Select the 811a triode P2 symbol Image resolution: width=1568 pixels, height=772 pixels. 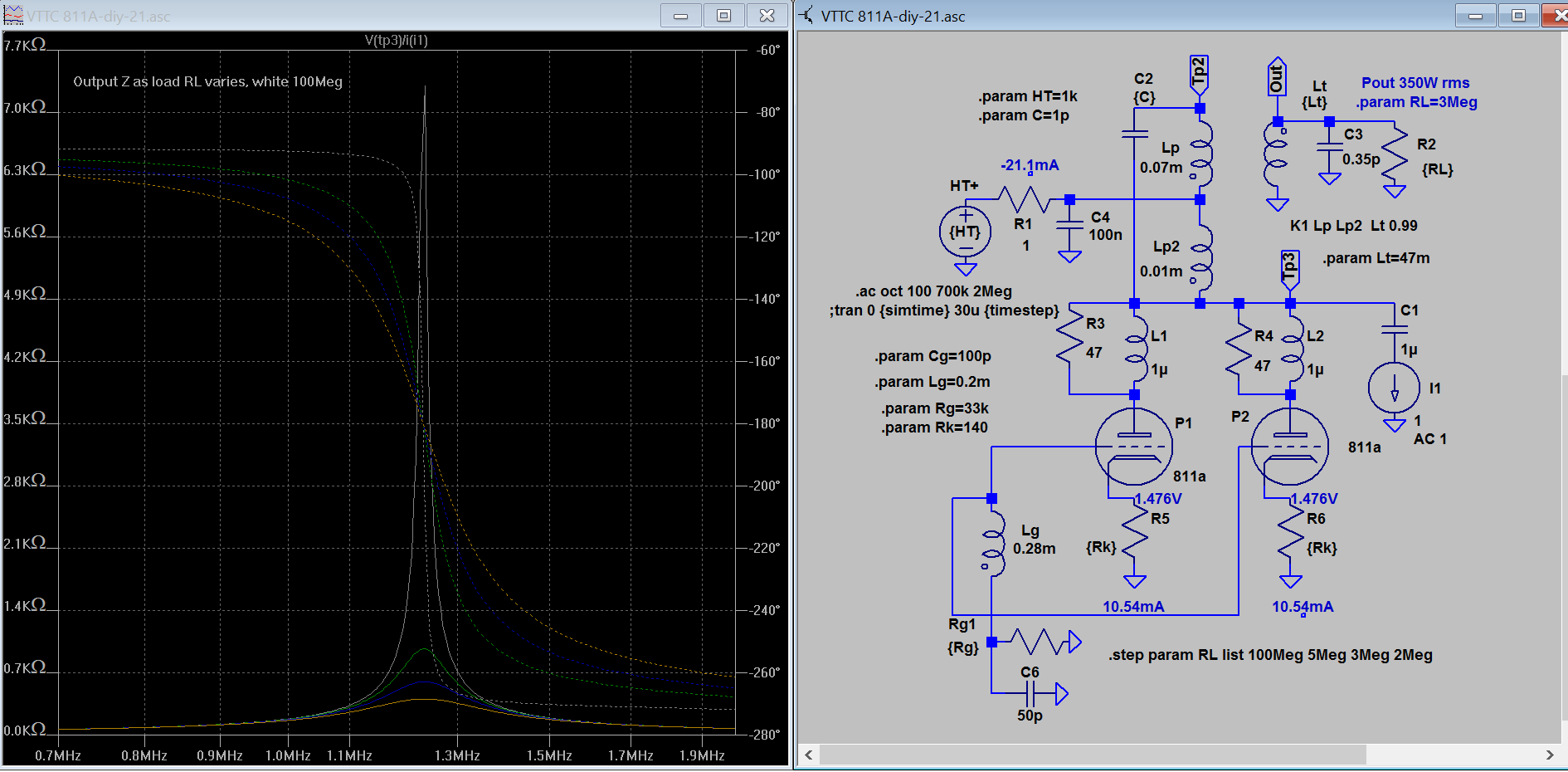1289,447
